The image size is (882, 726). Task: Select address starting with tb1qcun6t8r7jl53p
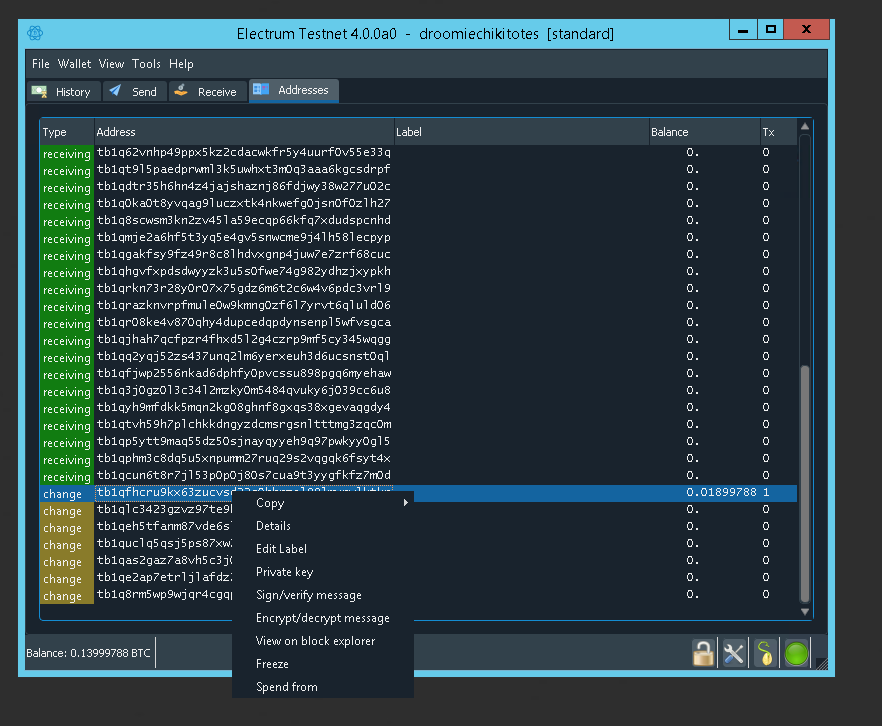pyautogui.click(x=244, y=475)
